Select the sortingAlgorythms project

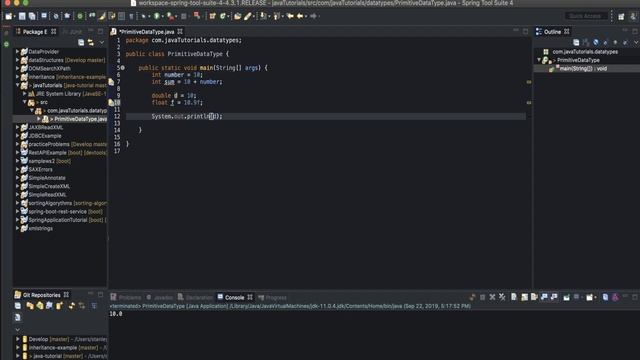(x=50, y=203)
